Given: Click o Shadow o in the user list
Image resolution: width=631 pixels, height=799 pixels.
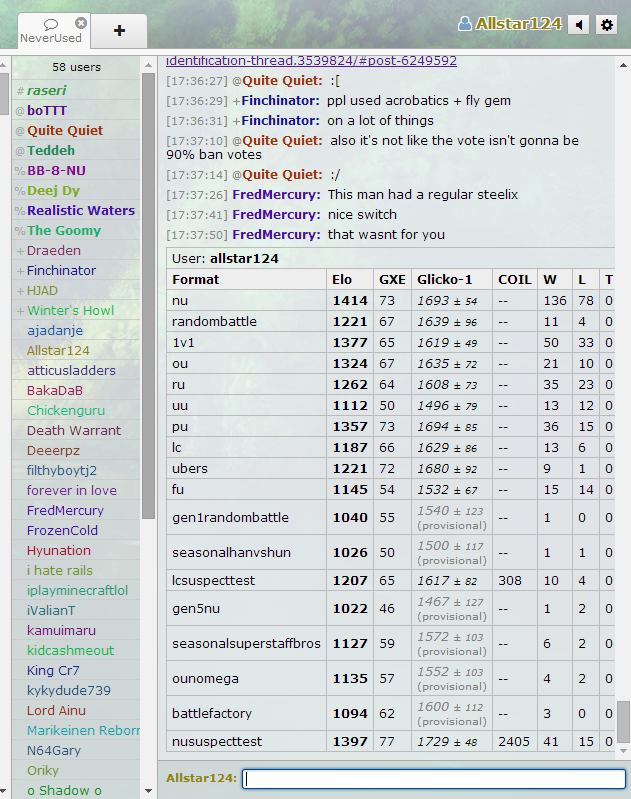Looking at the screenshot, I should [76, 790].
